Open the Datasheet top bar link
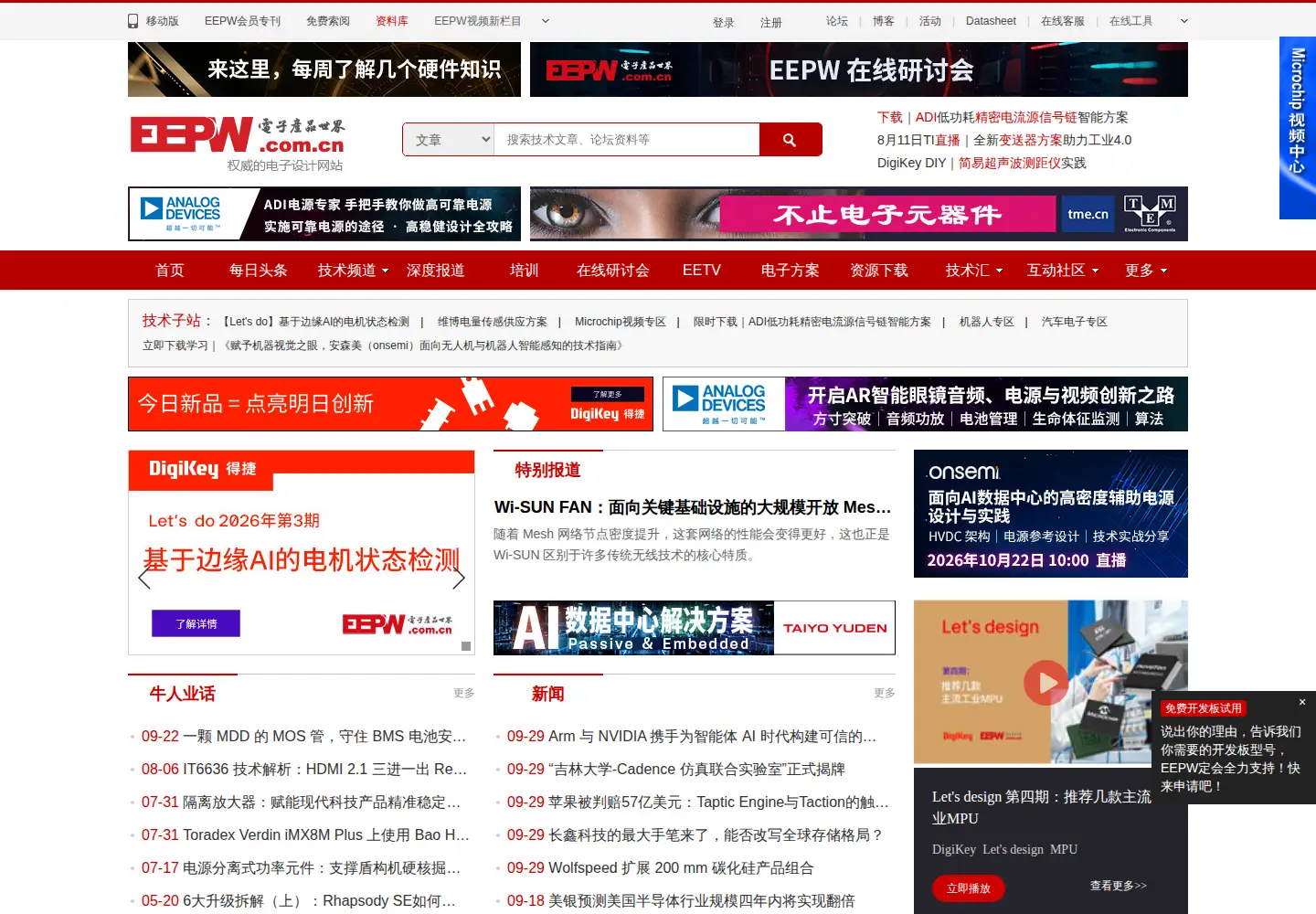The width and height of the screenshot is (1316, 914). tap(991, 21)
